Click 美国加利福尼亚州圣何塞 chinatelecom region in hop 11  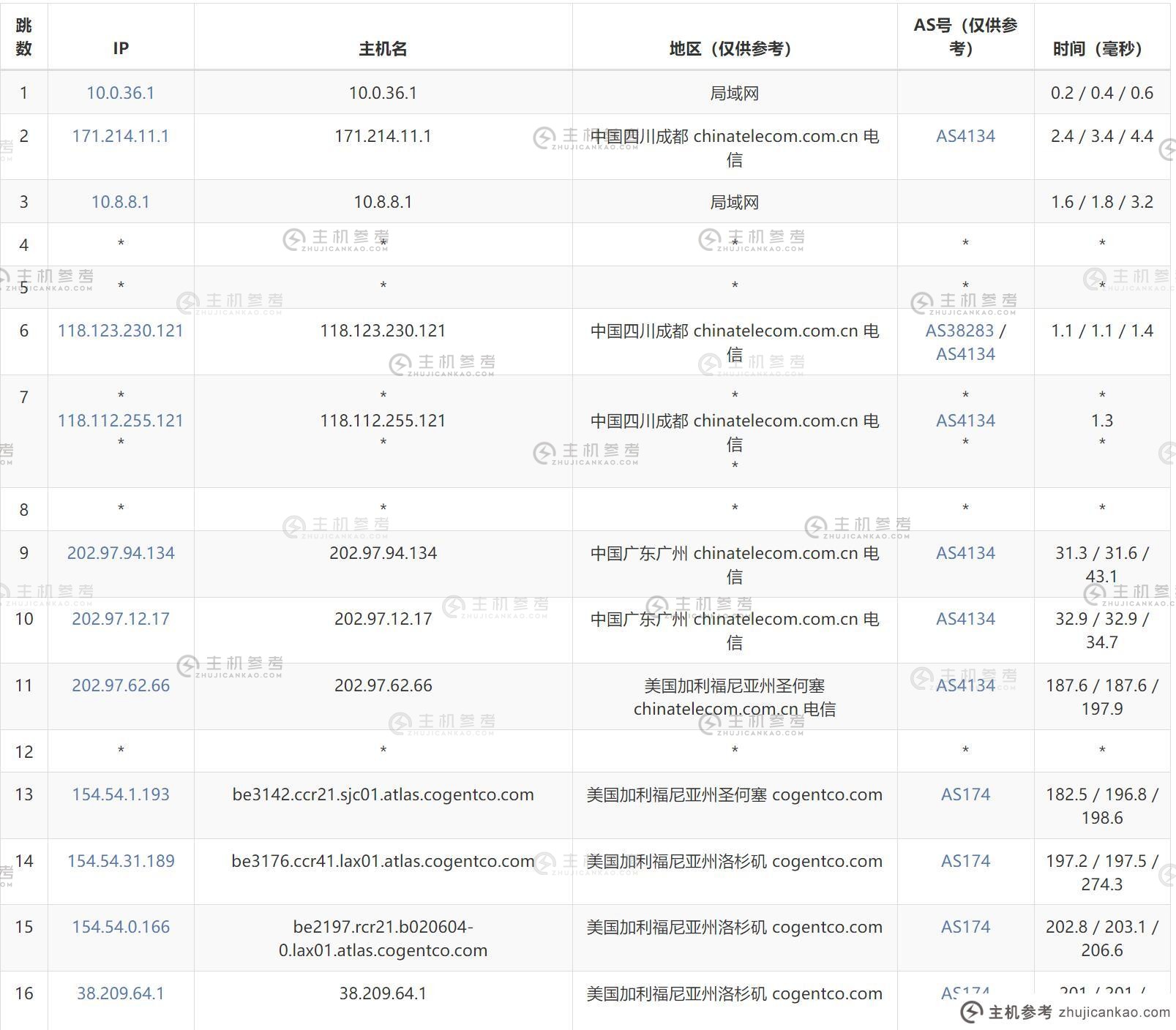pos(735,697)
